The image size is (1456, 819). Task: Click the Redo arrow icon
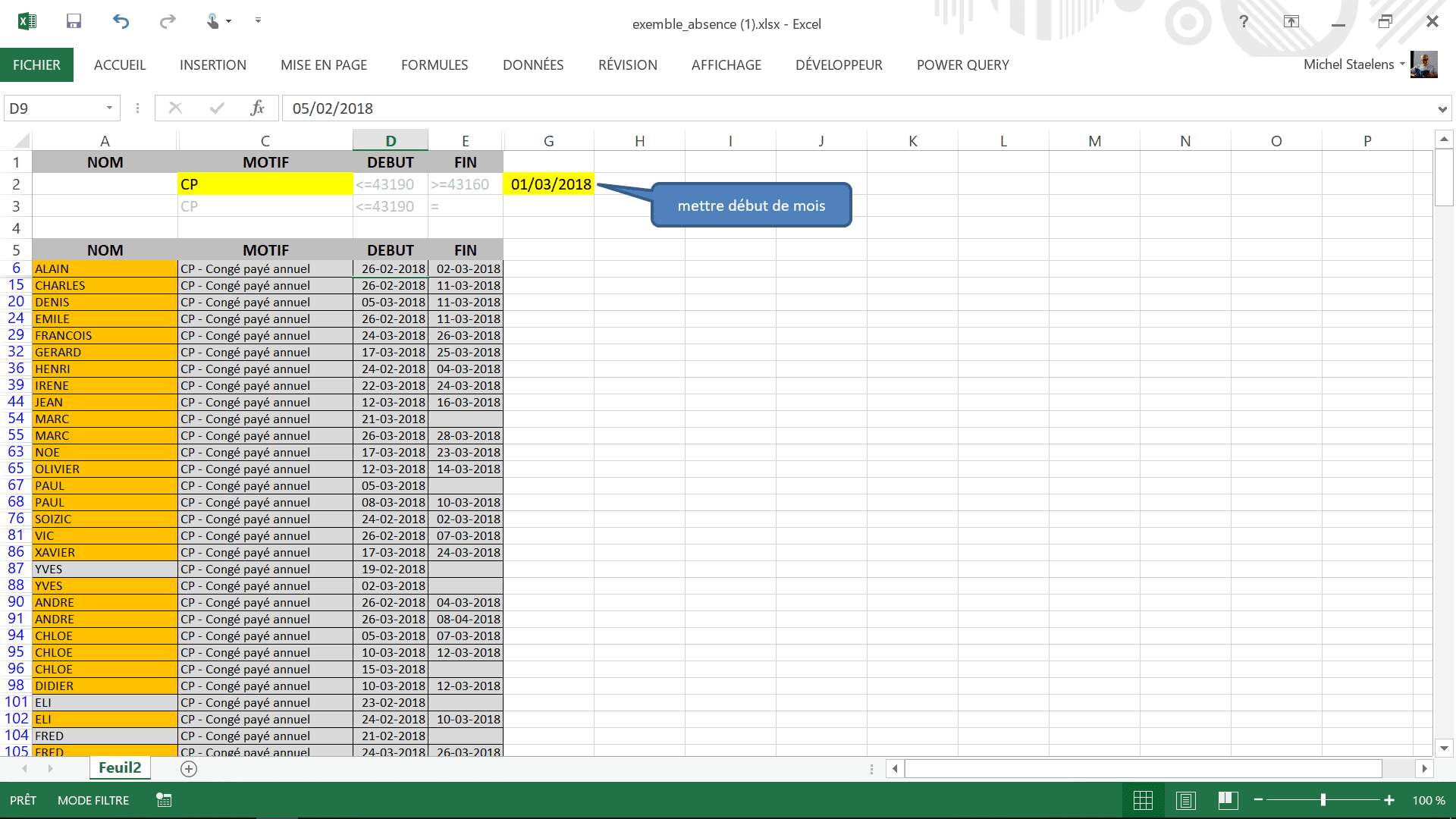168,21
